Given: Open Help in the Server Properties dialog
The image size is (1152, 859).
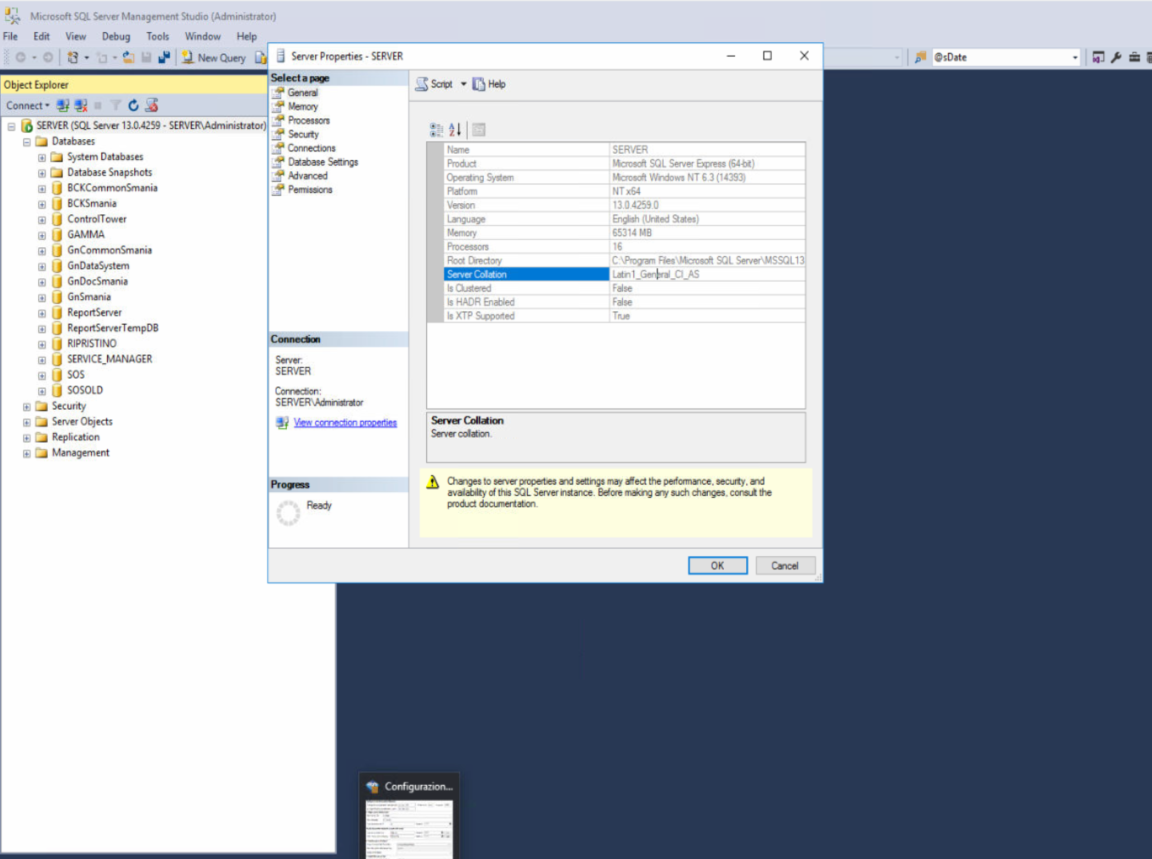Looking at the screenshot, I should point(489,84).
